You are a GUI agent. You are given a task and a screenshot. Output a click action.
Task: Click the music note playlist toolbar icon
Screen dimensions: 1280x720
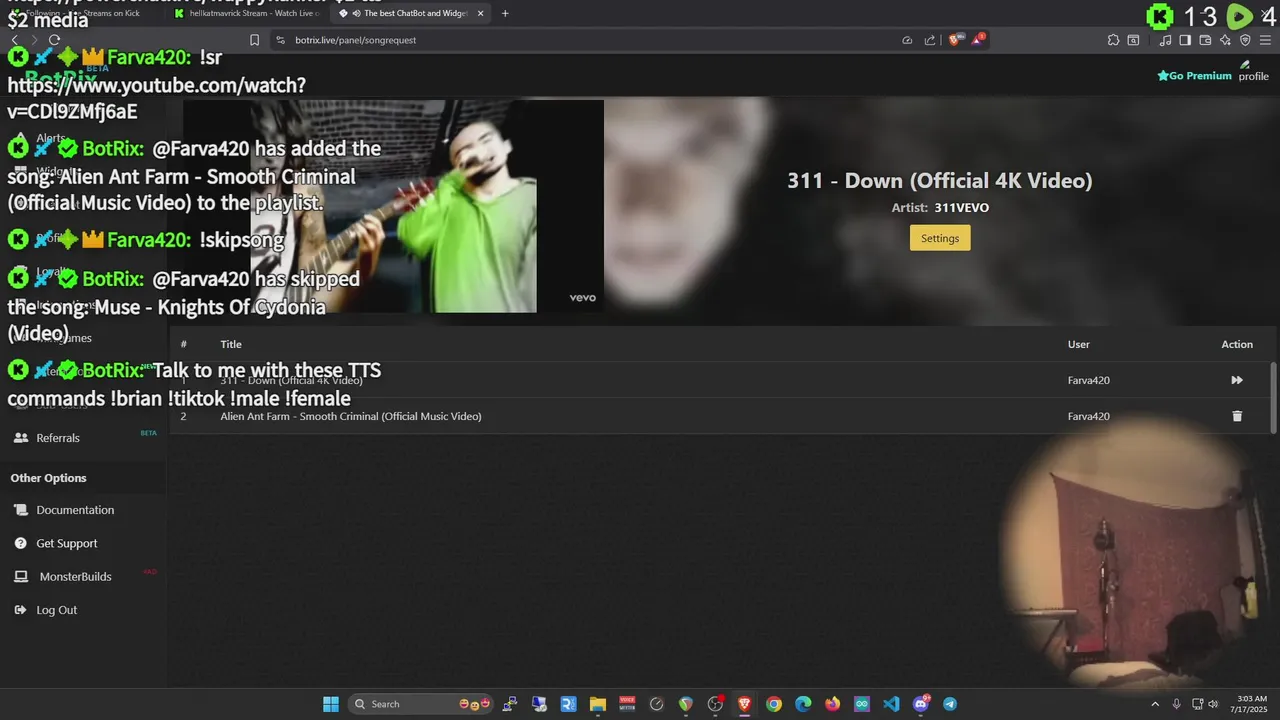(x=1165, y=40)
